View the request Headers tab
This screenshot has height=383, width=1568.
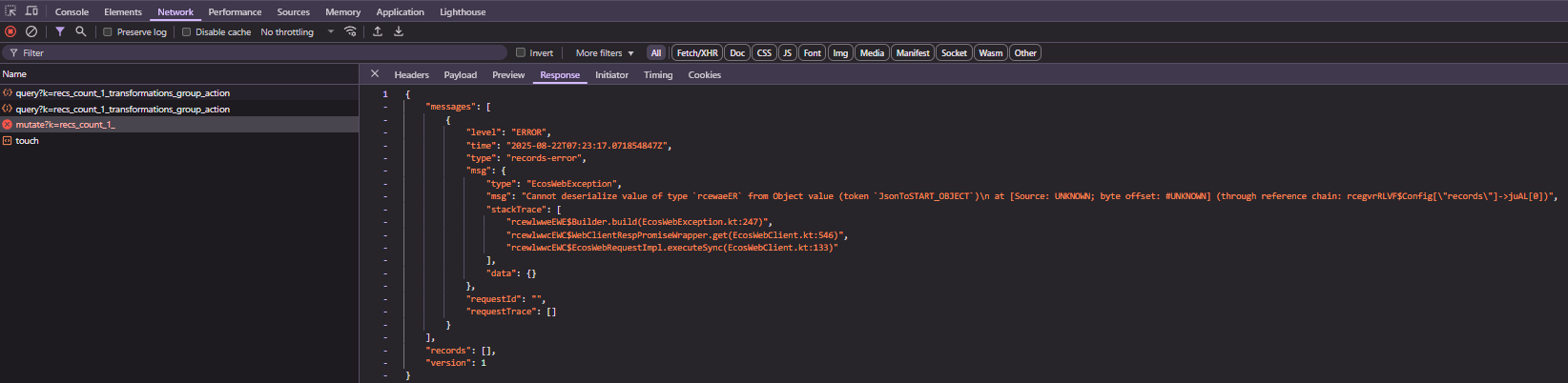412,75
